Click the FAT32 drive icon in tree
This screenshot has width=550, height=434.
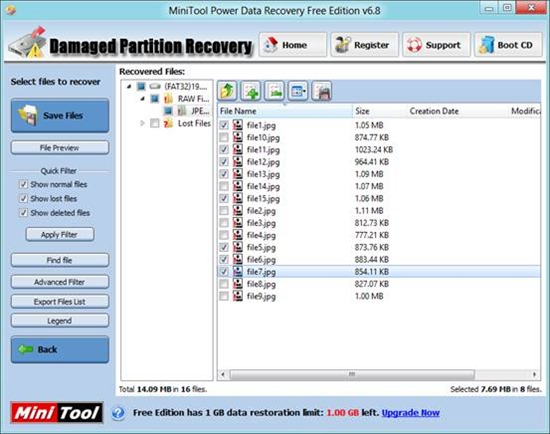click(x=155, y=86)
